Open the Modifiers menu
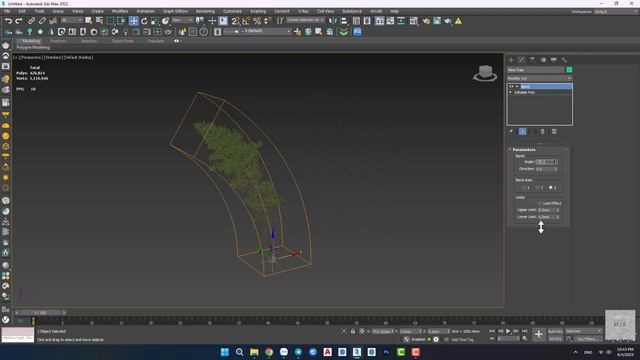The height and width of the screenshot is (360, 640). [x=120, y=11]
